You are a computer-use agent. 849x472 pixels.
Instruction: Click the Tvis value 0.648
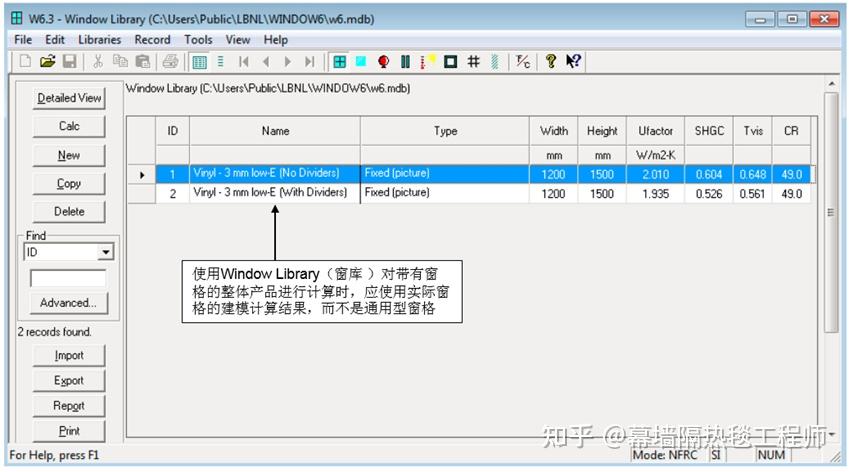click(753, 174)
